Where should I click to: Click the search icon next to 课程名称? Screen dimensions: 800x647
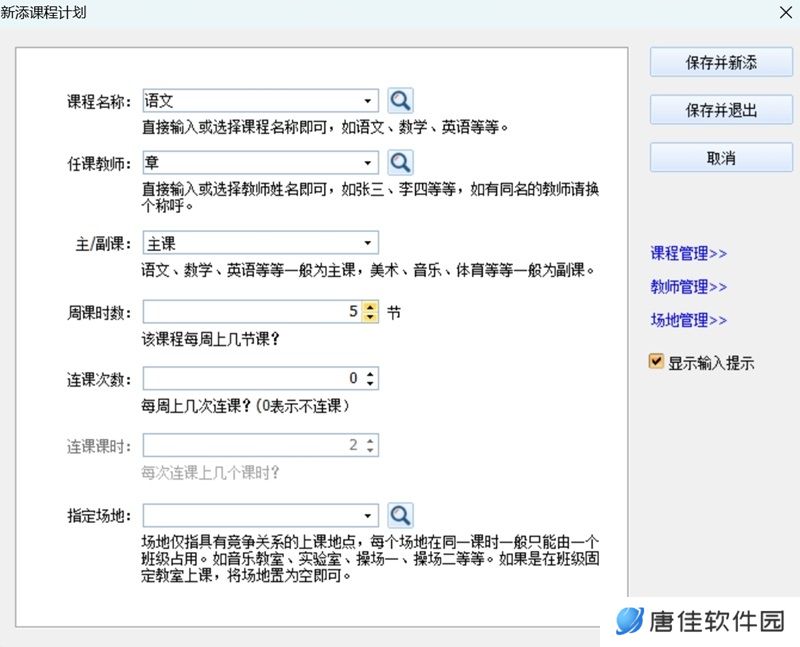click(x=401, y=101)
